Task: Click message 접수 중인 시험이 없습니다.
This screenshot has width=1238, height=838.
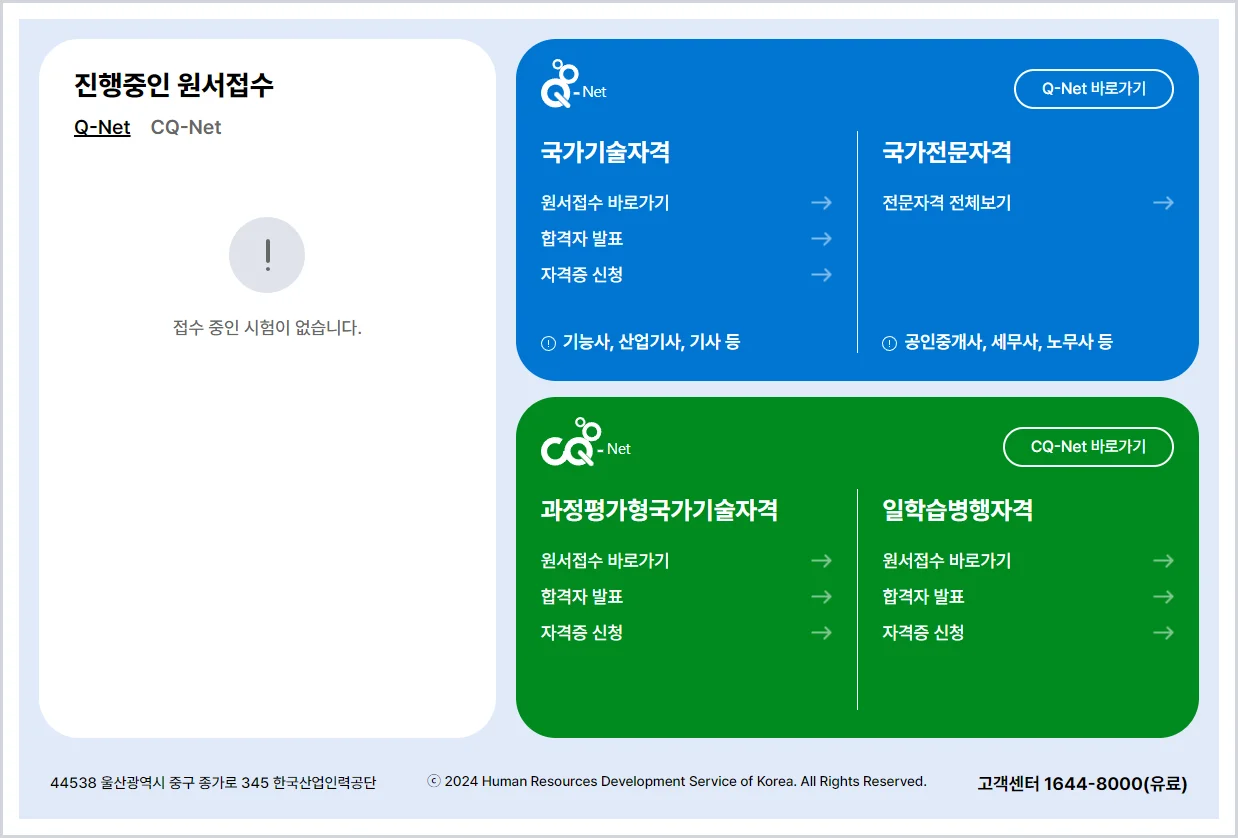Action: 267,328
